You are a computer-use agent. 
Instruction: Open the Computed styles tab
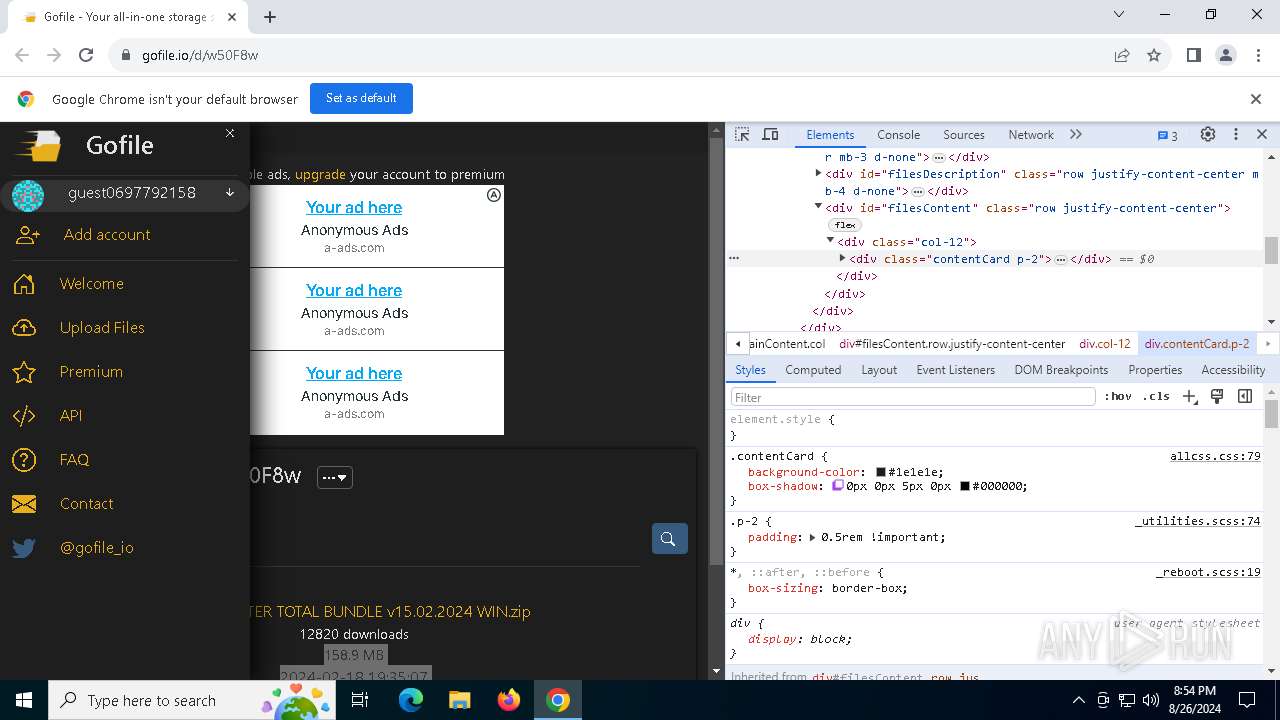click(813, 370)
